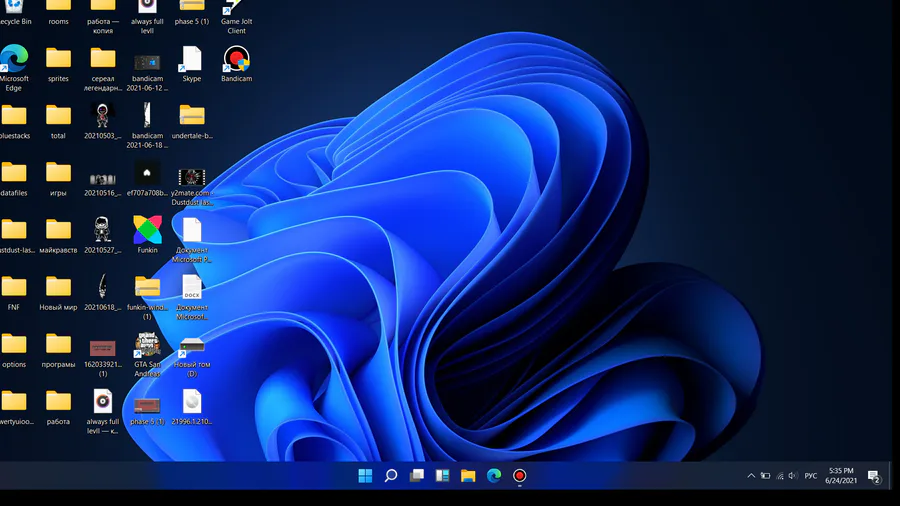Launch the Funkin desktop icon
The height and width of the screenshot is (506, 900).
point(148,234)
